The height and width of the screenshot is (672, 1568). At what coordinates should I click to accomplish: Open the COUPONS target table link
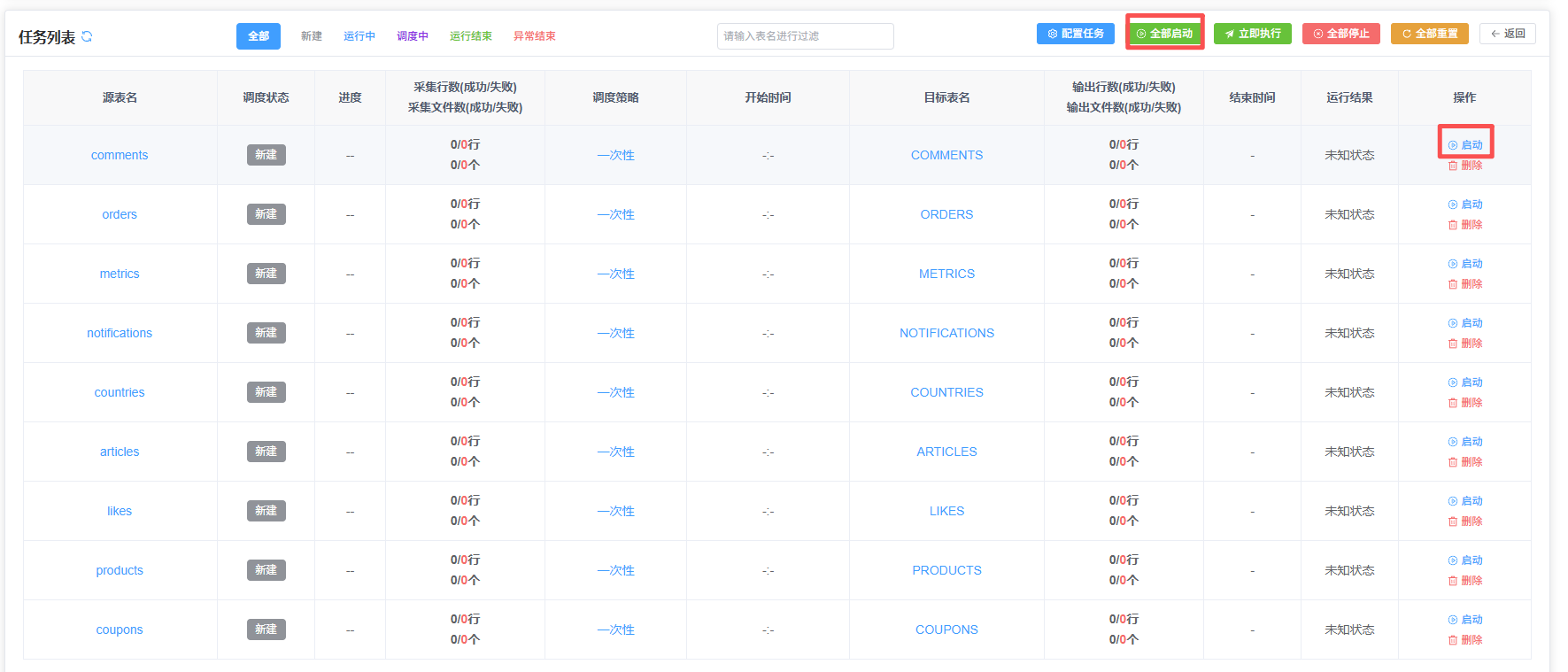[946, 630]
